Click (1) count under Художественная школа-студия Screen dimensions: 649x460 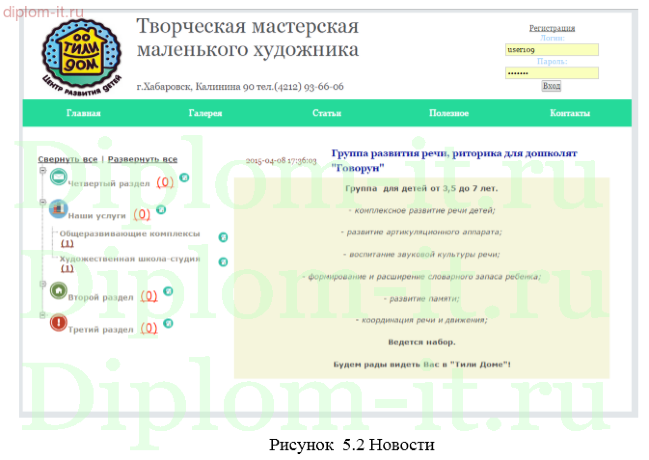tap(67, 268)
